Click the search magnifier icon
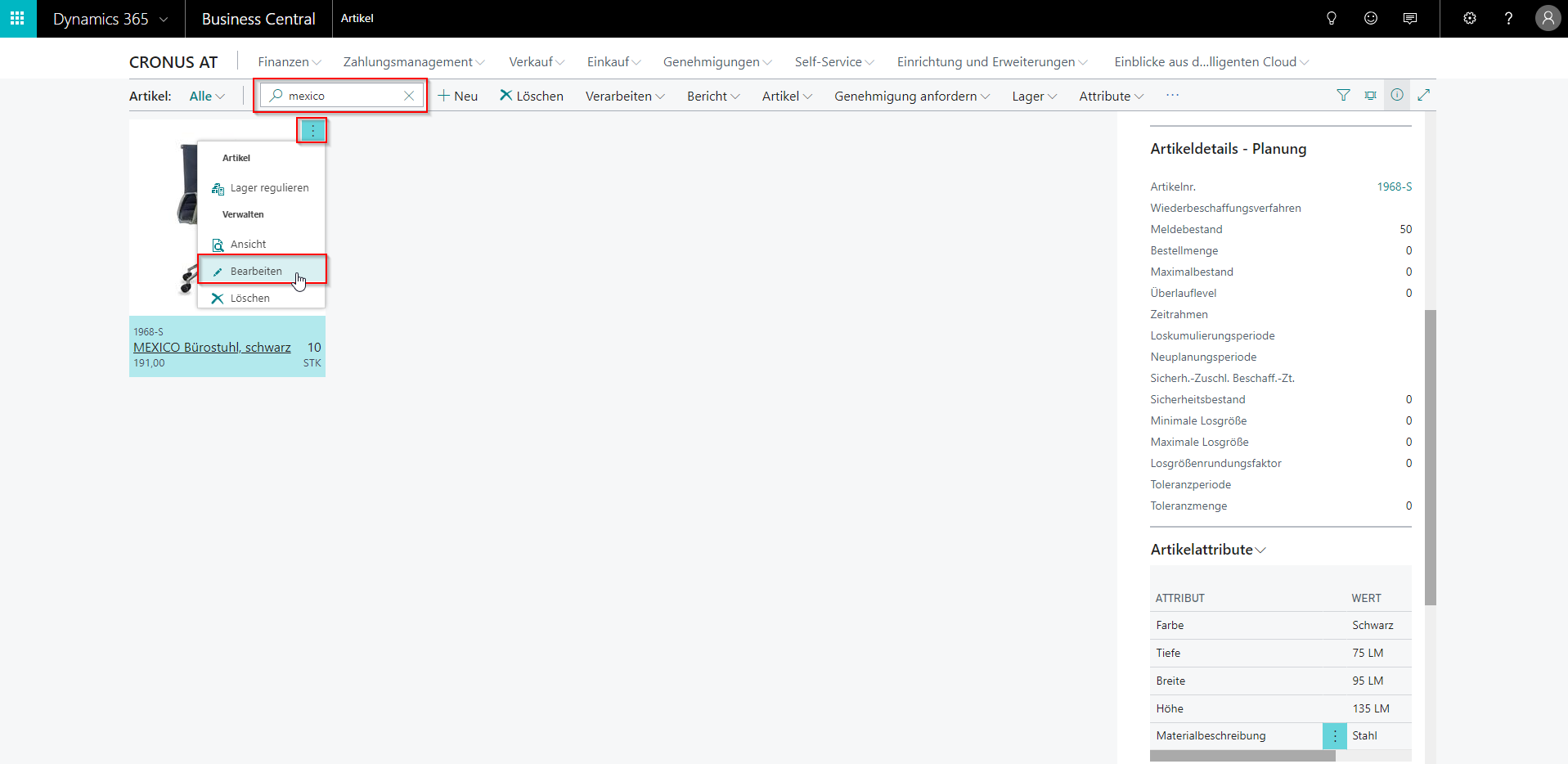The width and height of the screenshot is (1568, 764). pyautogui.click(x=276, y=96)
